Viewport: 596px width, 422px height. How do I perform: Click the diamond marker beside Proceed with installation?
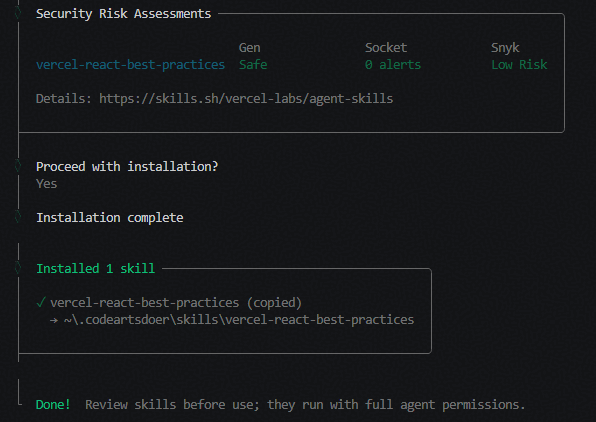click(18, 166)
